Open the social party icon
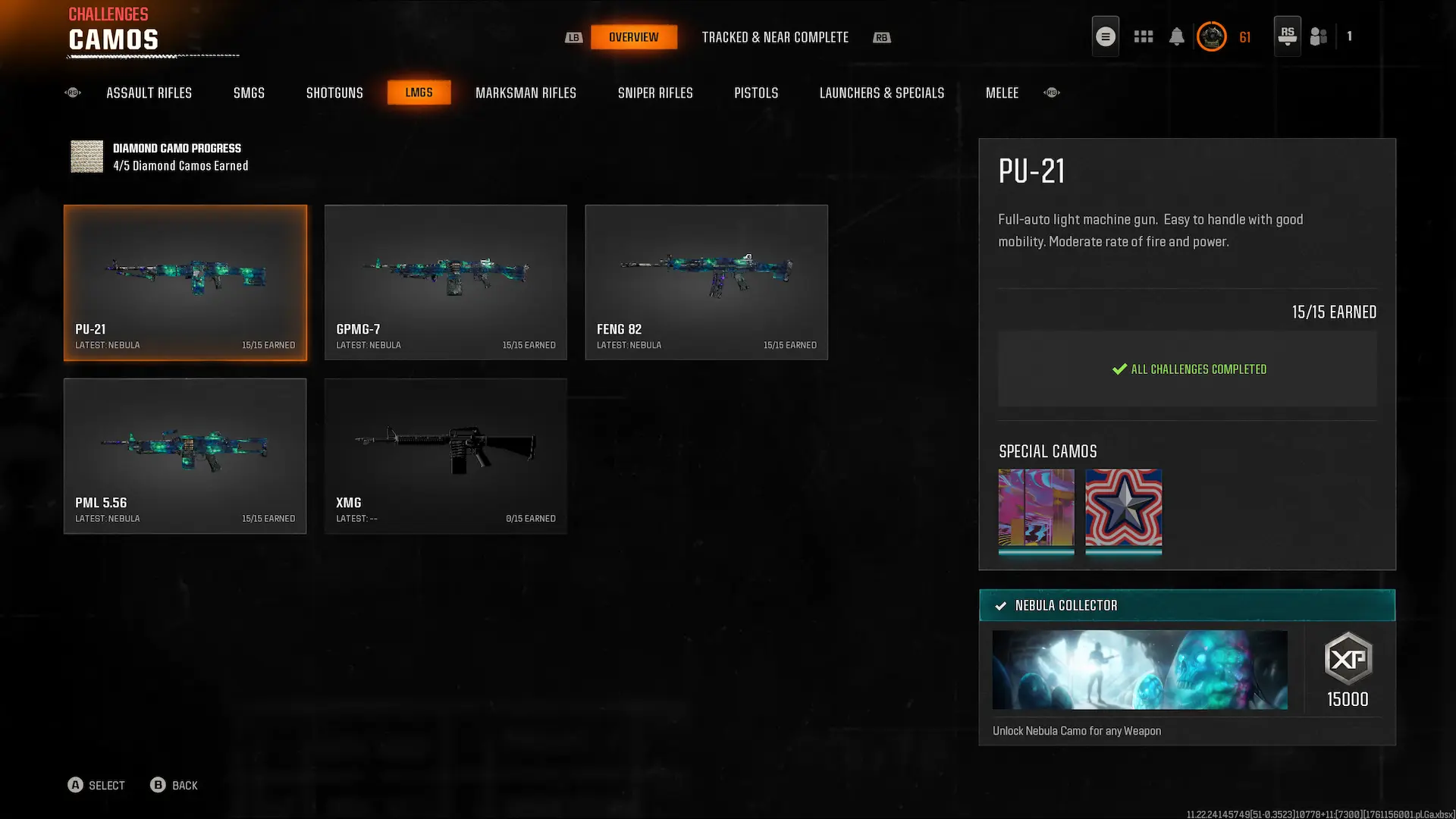The image size is (1456, 819). point(1318,36)
